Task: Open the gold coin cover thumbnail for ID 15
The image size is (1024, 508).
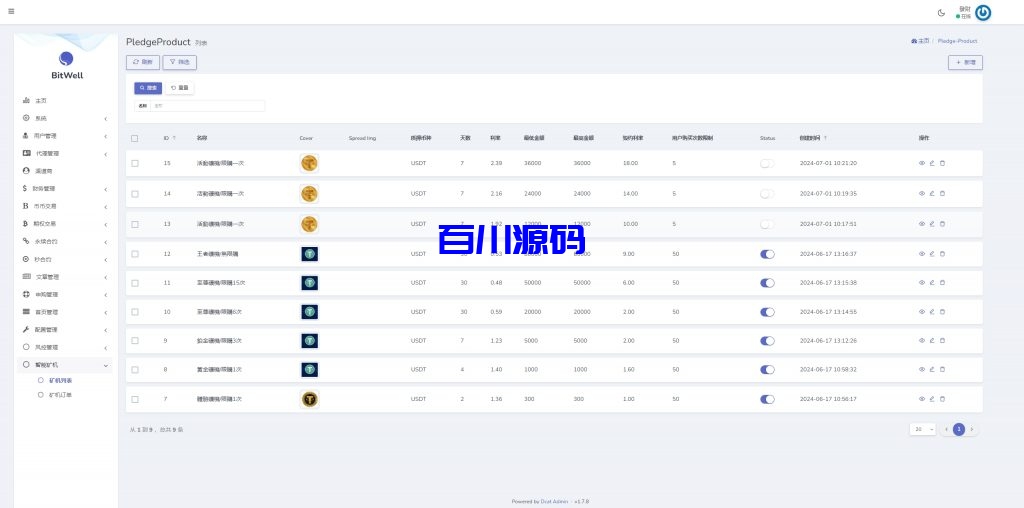Action: 310,163
